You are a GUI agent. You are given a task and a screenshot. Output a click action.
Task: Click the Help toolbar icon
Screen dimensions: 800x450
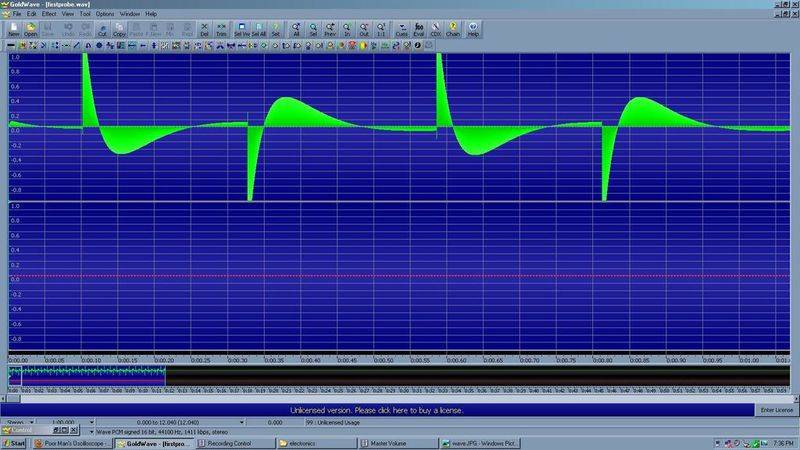pyautogui.click(x=473, y=30)
